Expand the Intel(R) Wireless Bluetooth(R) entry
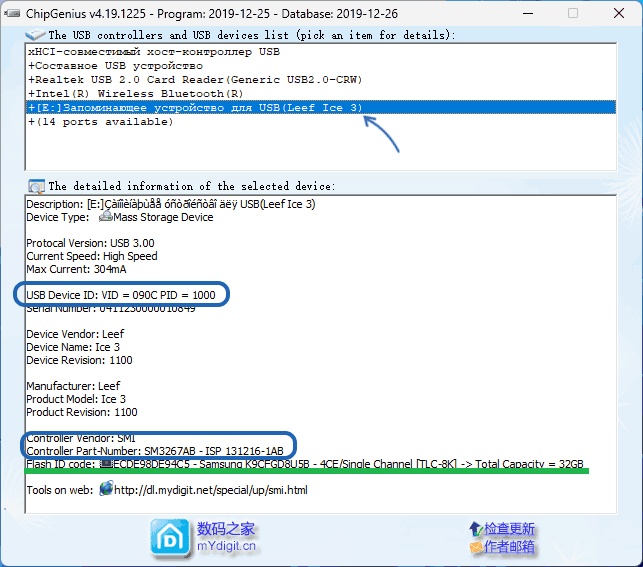 tap(135, 93)
